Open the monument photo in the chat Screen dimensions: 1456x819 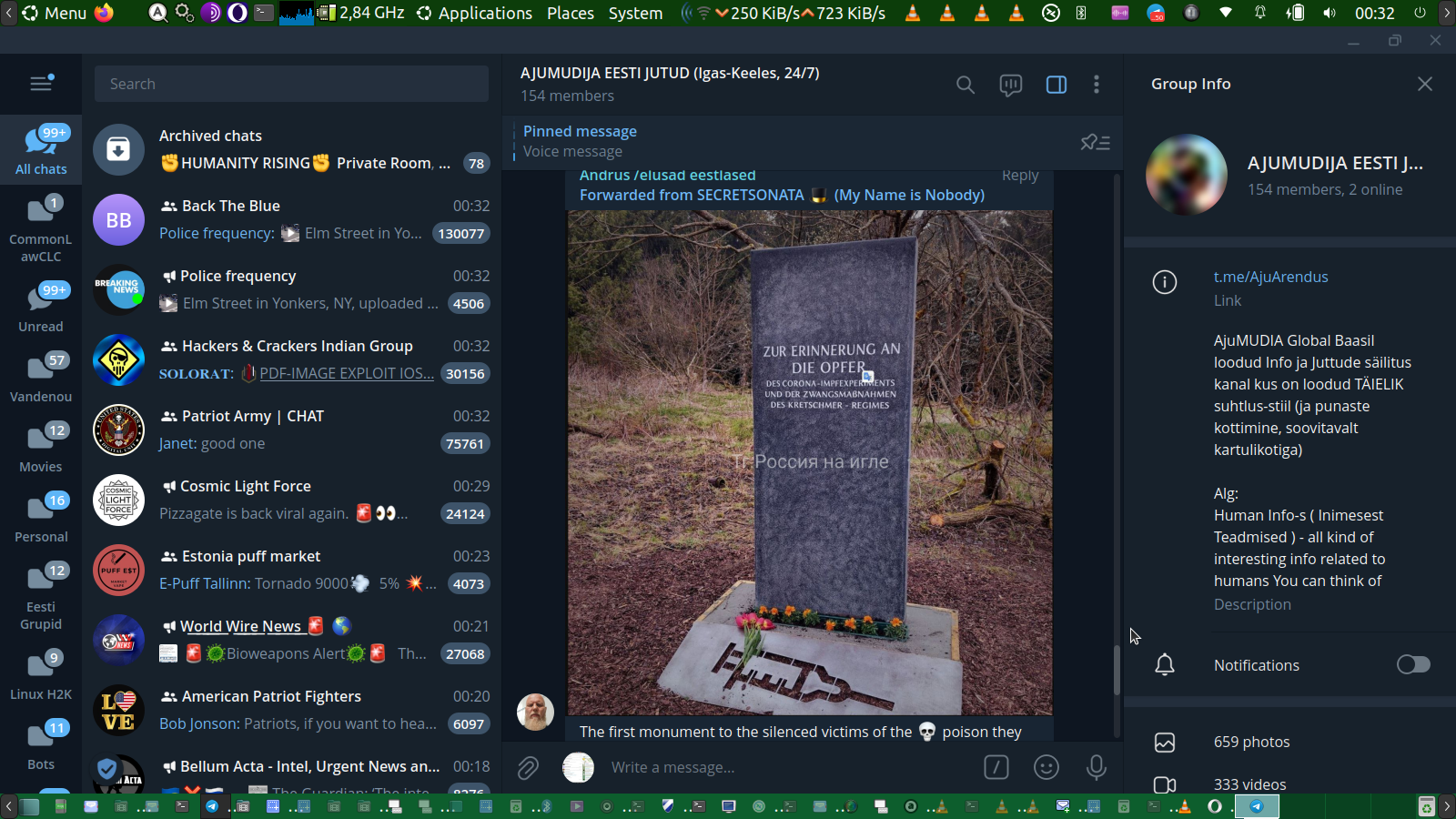pyautogui.click(x=810, y=462)
